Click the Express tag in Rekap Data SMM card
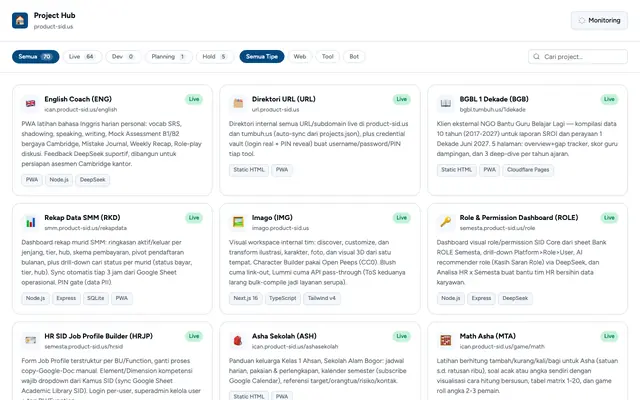This screenshot has height=400, width=640. pyautogui.click(x=66, y=298)
